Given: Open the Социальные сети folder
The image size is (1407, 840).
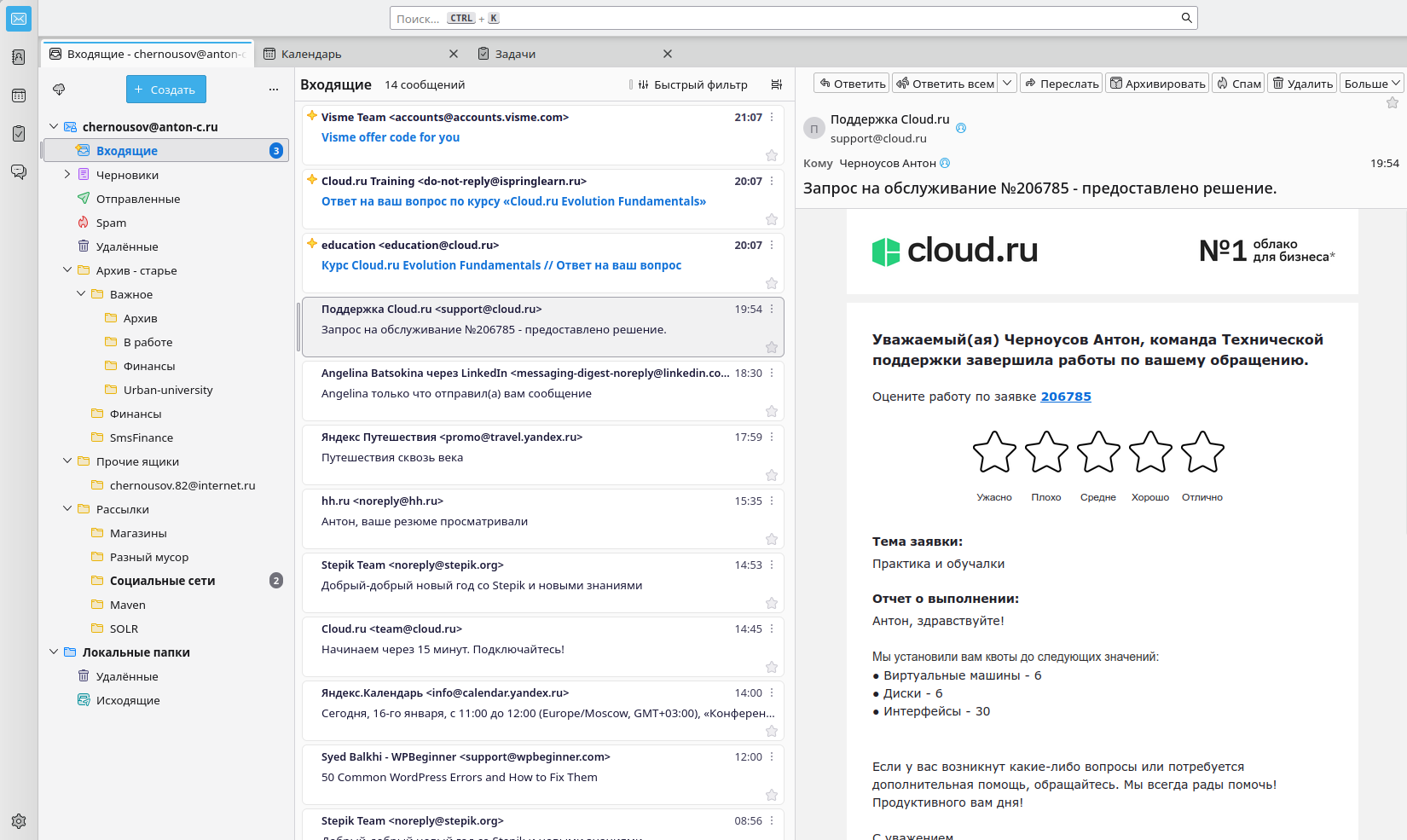Looking at the screenshot, I should click(x=166, y=580).
